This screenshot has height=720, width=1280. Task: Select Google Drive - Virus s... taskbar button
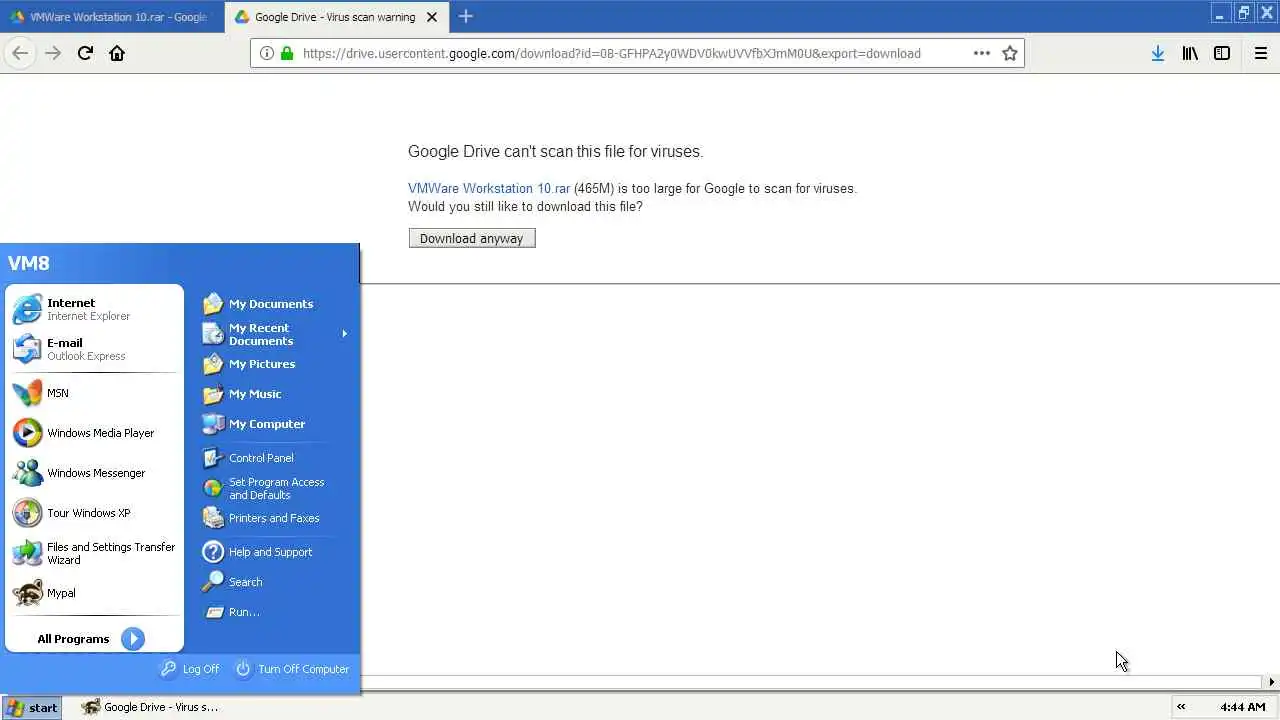pyautogui.click(x=150, y=707)
